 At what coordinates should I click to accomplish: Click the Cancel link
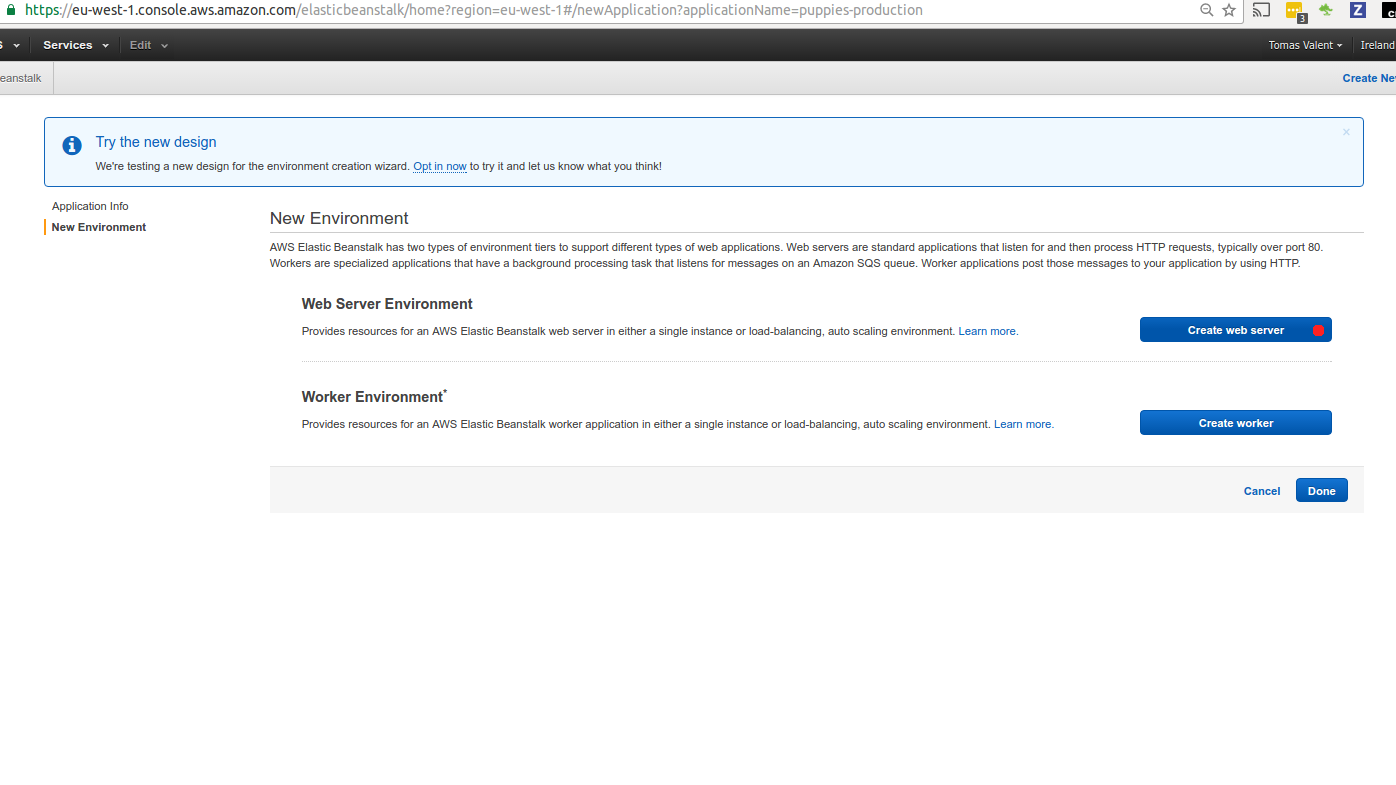pyautogui.click(x=1262, y=491)
